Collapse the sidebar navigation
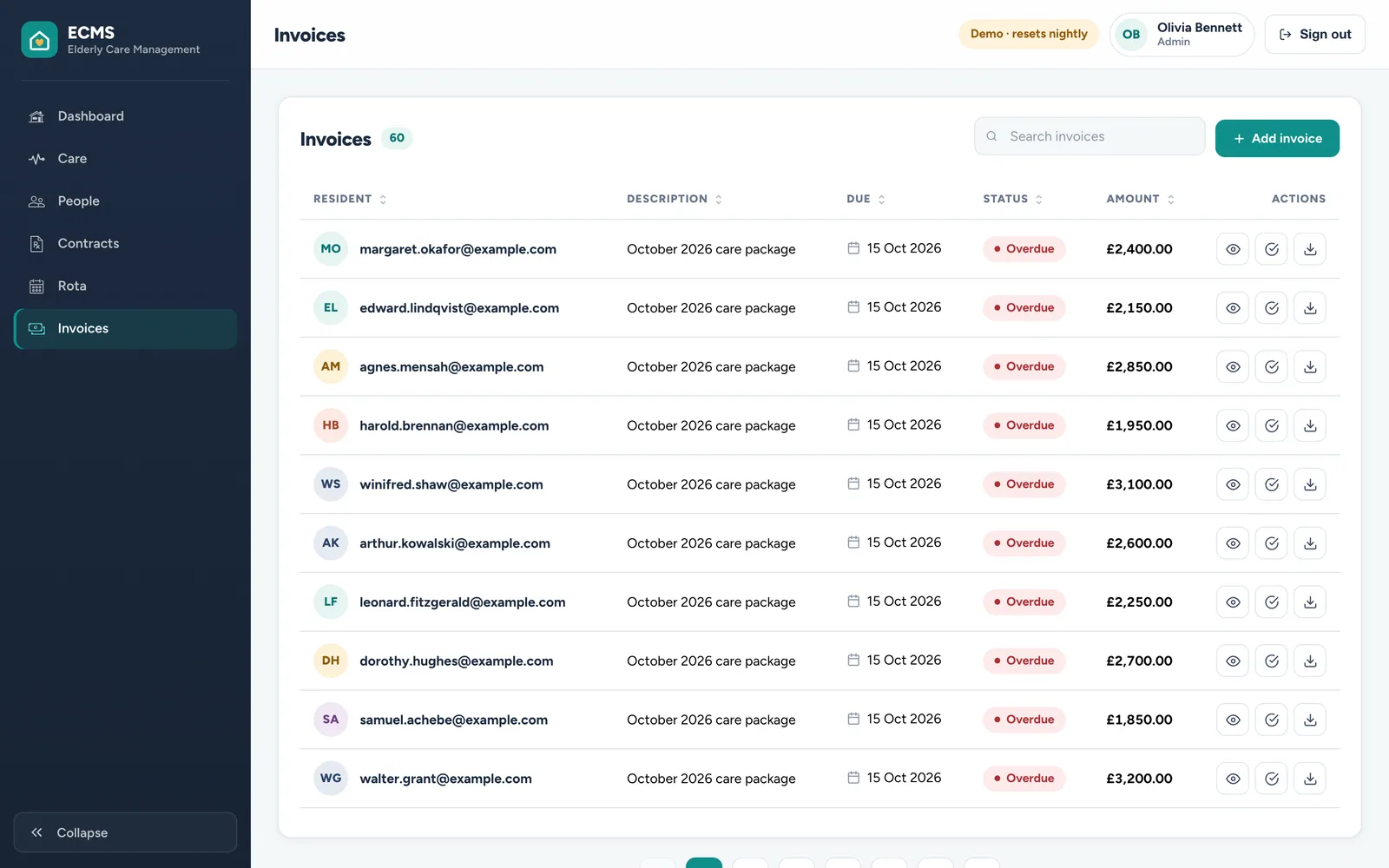 125,832
